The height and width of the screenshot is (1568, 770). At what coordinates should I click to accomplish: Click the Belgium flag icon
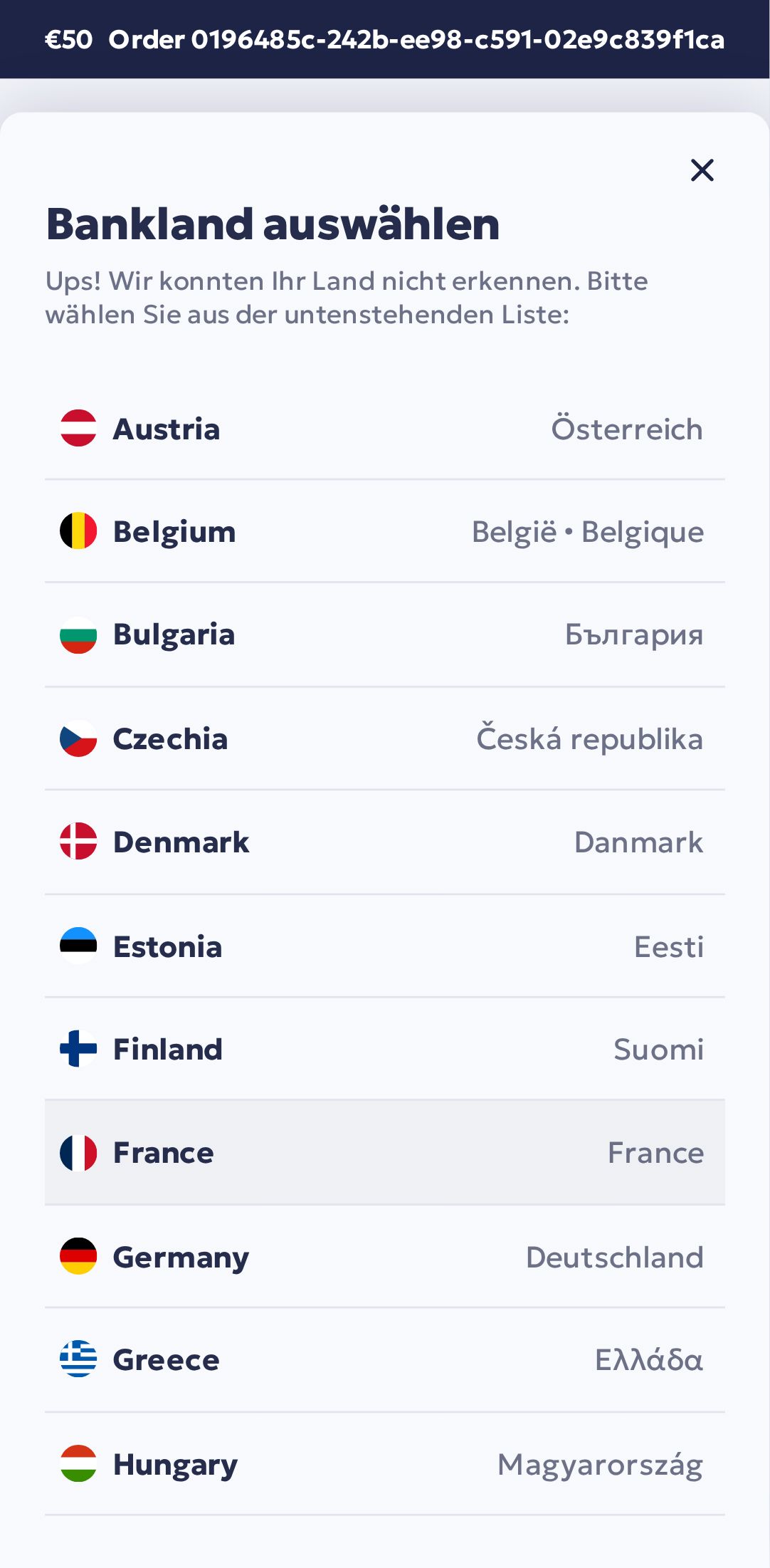coord(78,531)
